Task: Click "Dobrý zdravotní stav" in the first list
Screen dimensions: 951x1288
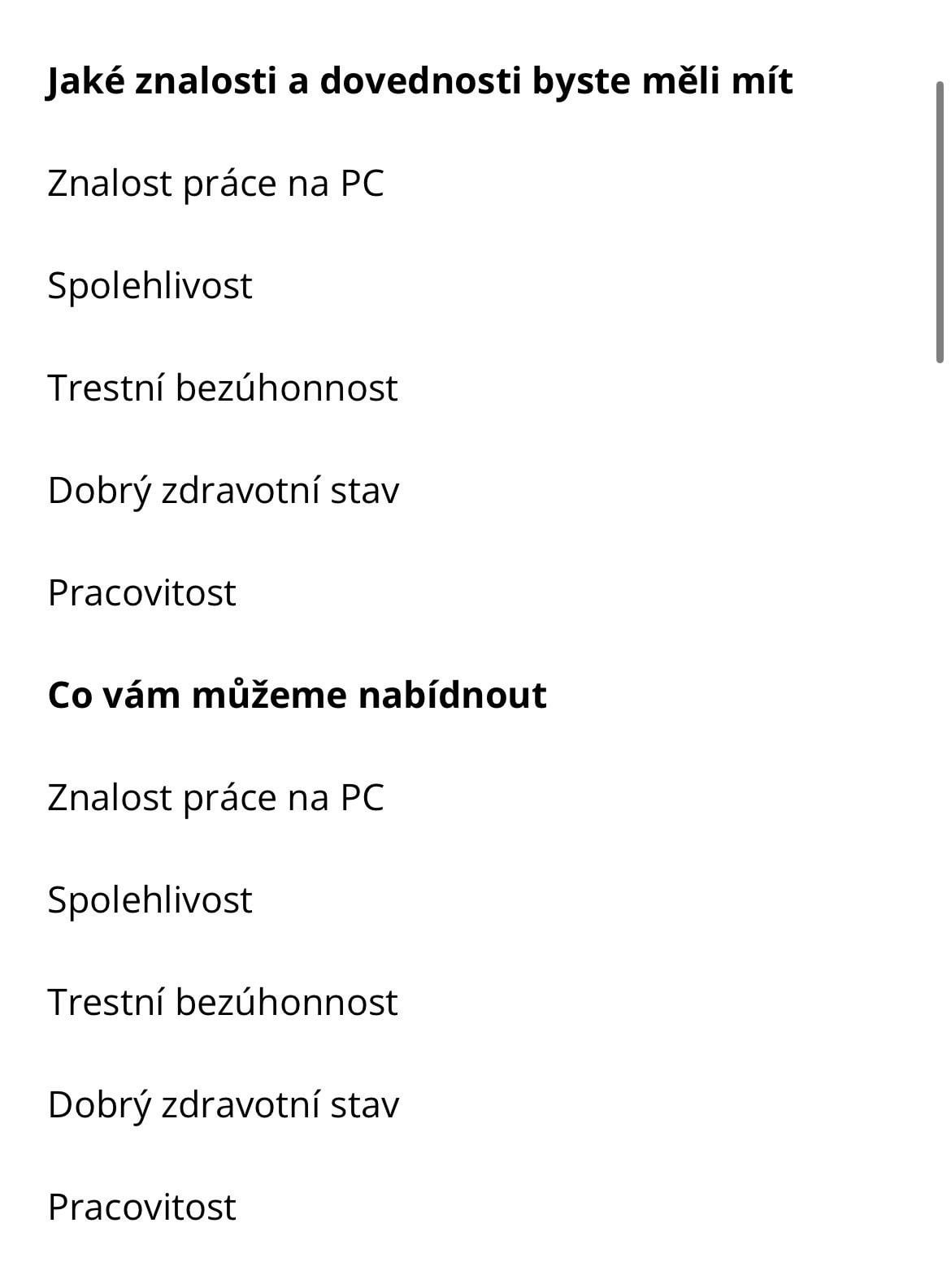Action: coord(224,490)
